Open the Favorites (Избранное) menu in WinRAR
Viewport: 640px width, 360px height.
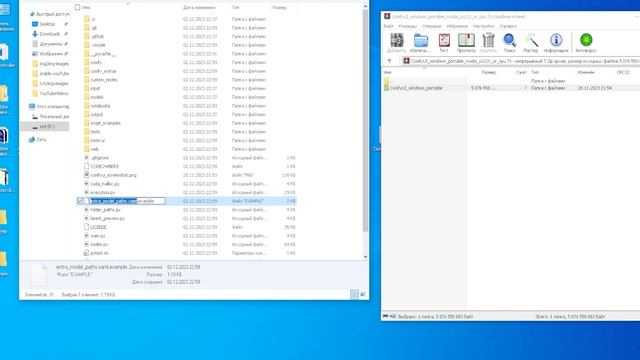point(457,26)
